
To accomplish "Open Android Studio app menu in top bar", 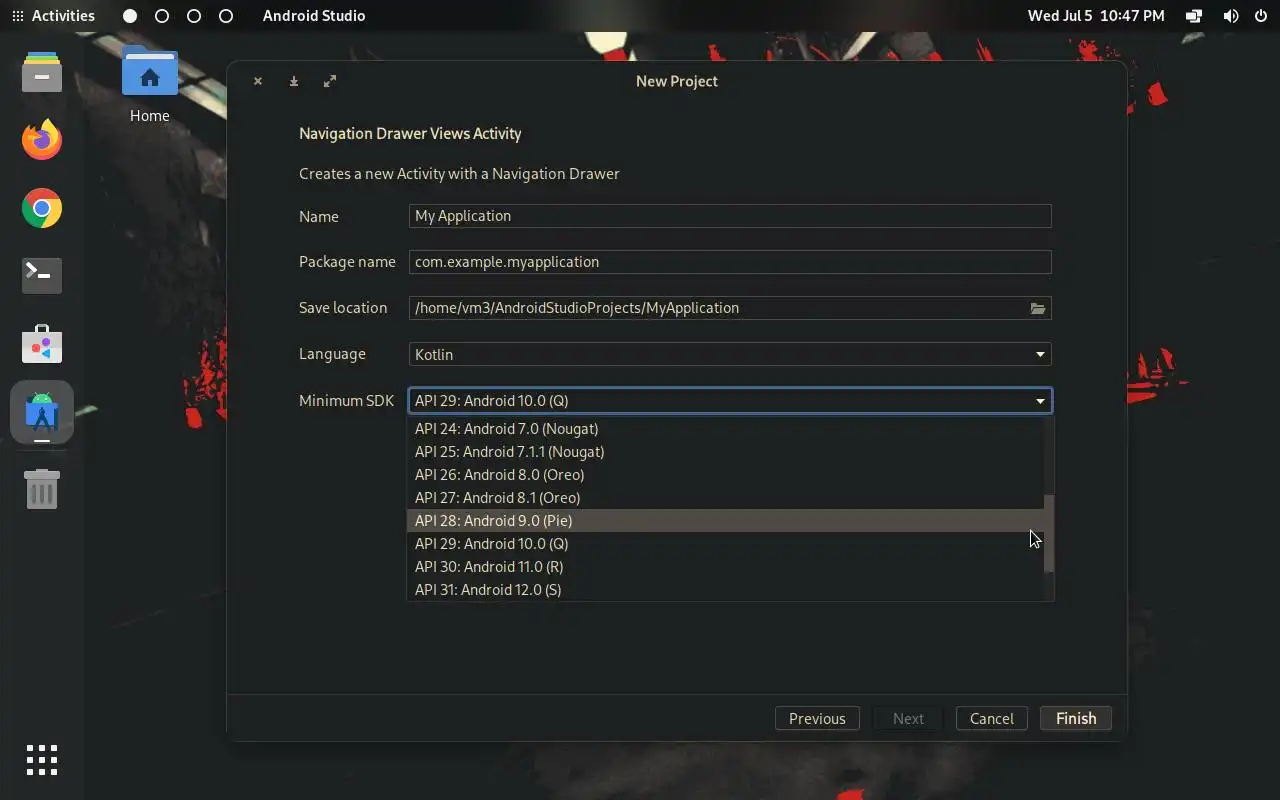I will point(314,16).
